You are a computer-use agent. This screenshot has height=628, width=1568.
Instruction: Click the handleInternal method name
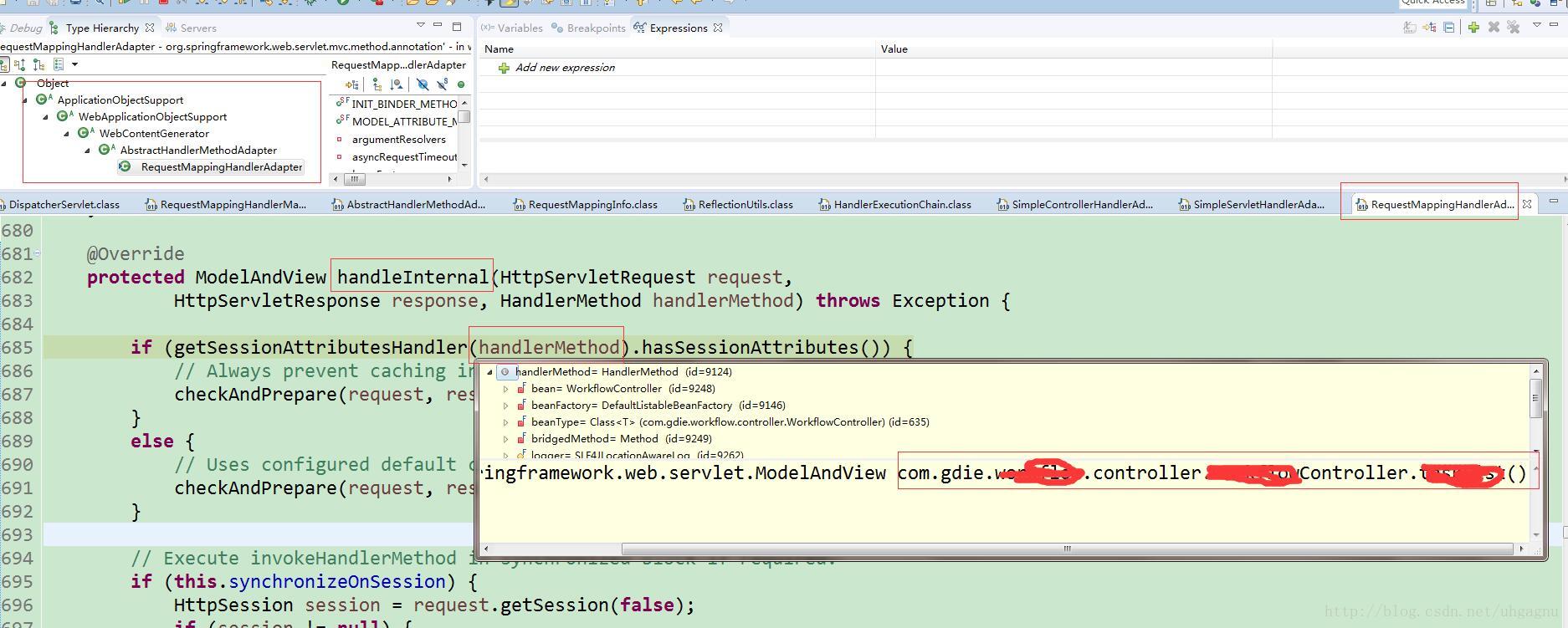point(412,277)
